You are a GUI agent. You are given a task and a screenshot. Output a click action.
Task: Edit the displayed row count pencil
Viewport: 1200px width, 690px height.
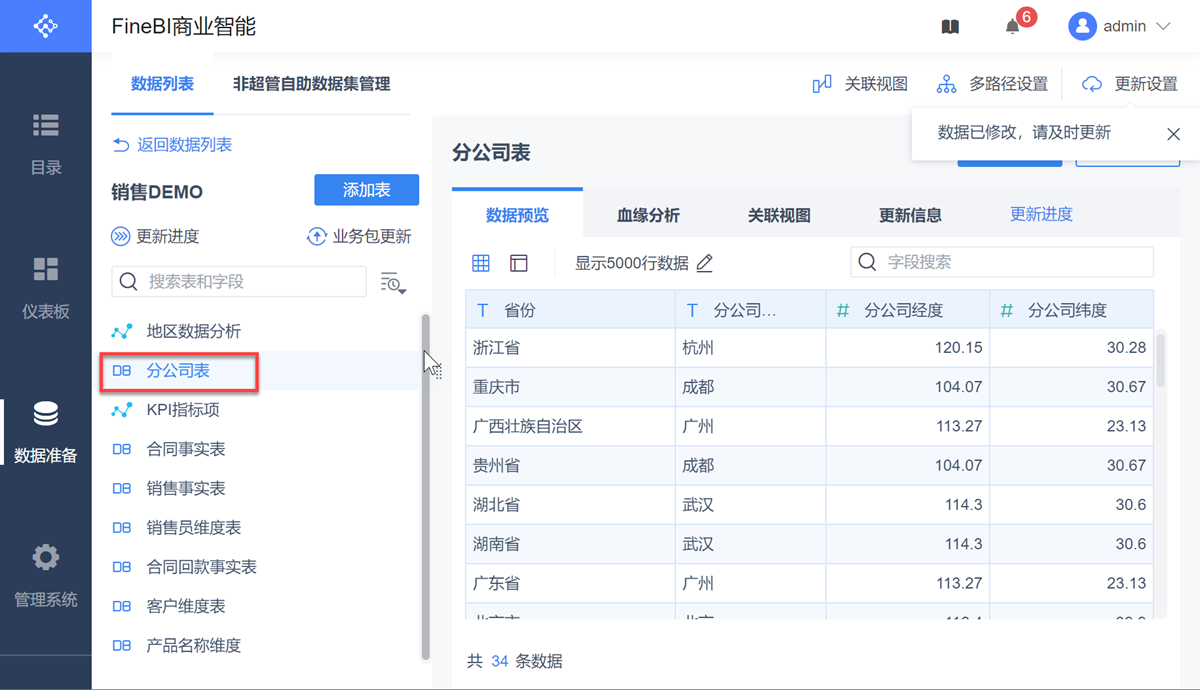pos(705,263)
